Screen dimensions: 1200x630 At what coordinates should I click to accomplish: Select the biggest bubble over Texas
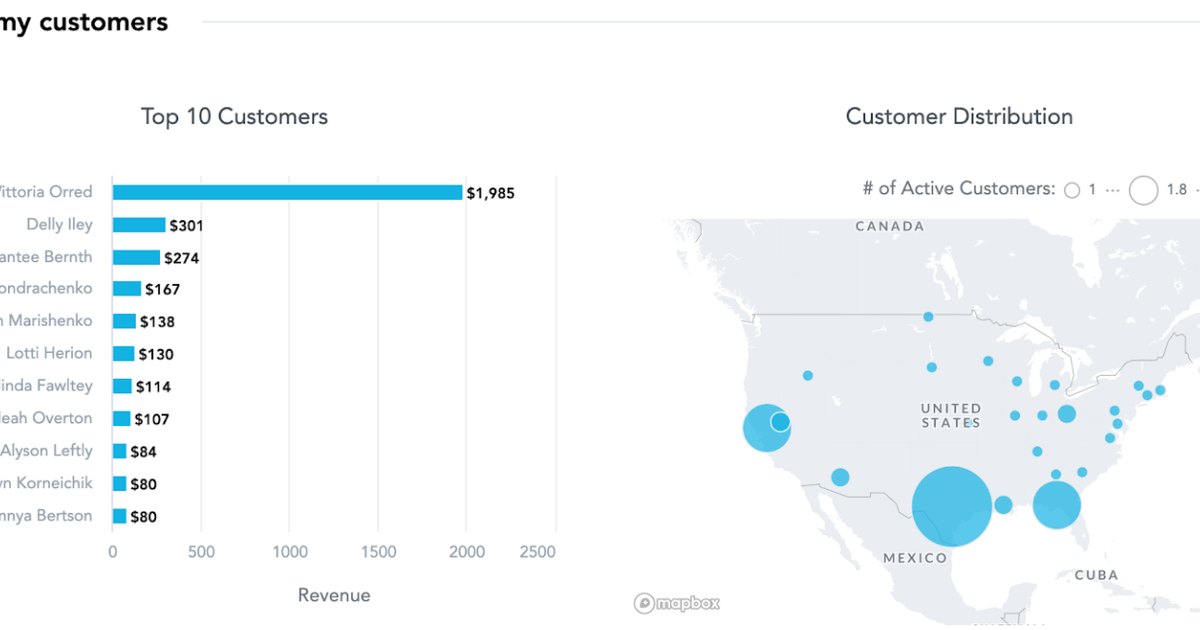(x=952, y=506)
